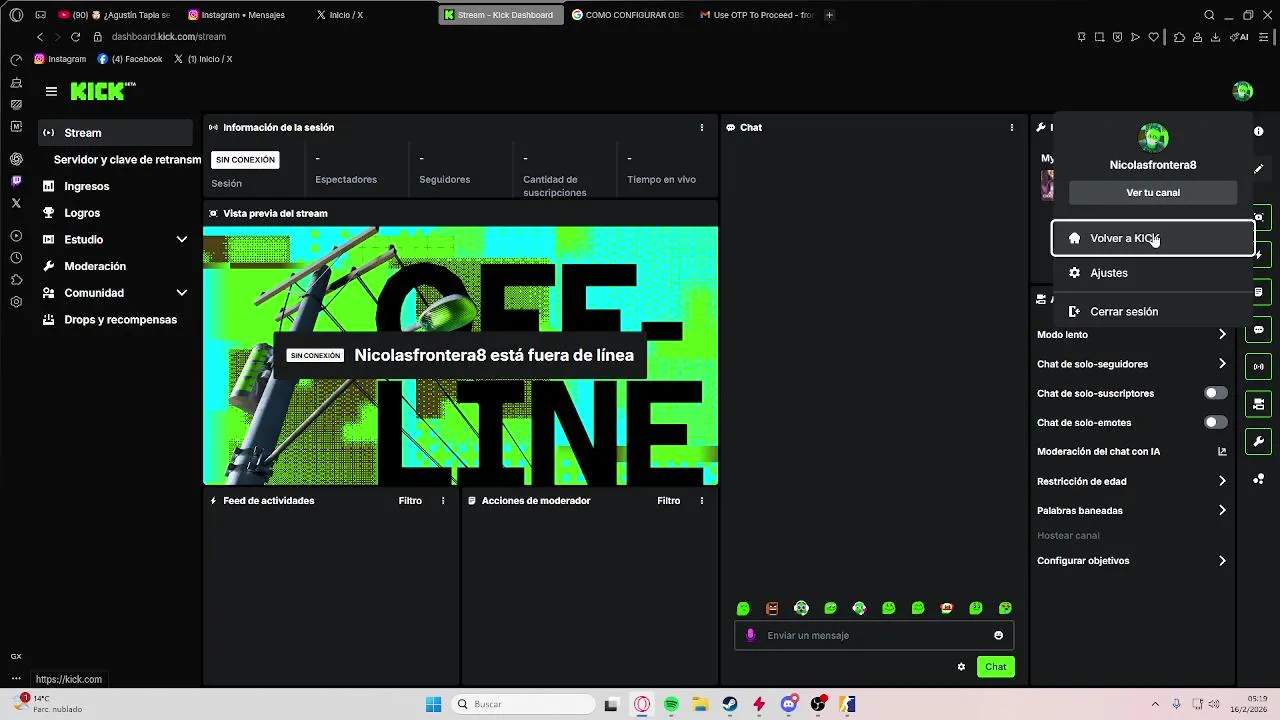Image resolution: width=1280 pixels, height=720 pixels.
Task: Open Stream in the sidebar
Action: 116,133
